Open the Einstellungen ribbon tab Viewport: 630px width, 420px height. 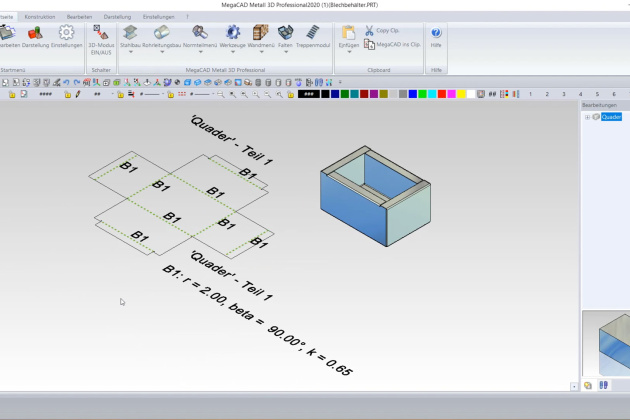click(158, 17)
